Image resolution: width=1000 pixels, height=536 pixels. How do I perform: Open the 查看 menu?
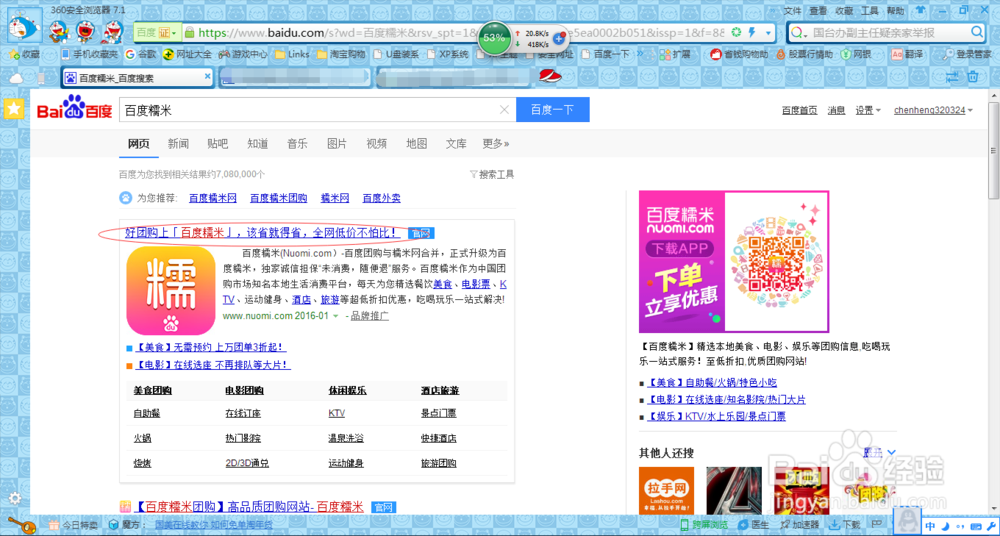818,11
